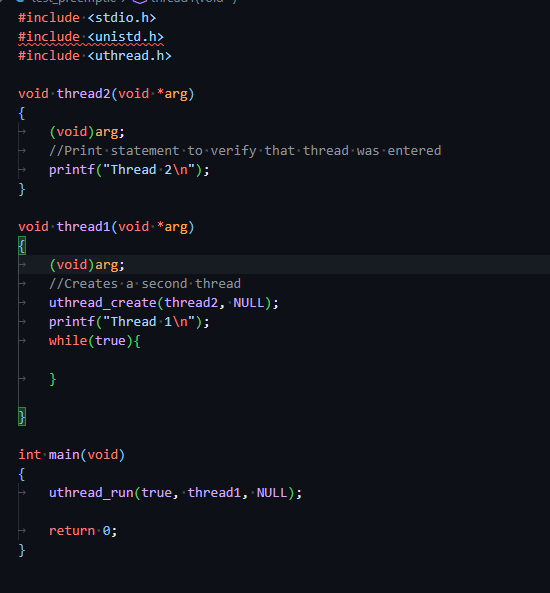This screenshot has width=550, height=593.
Task: Click the #include <uthread.h> line
Action: point(95,56)
